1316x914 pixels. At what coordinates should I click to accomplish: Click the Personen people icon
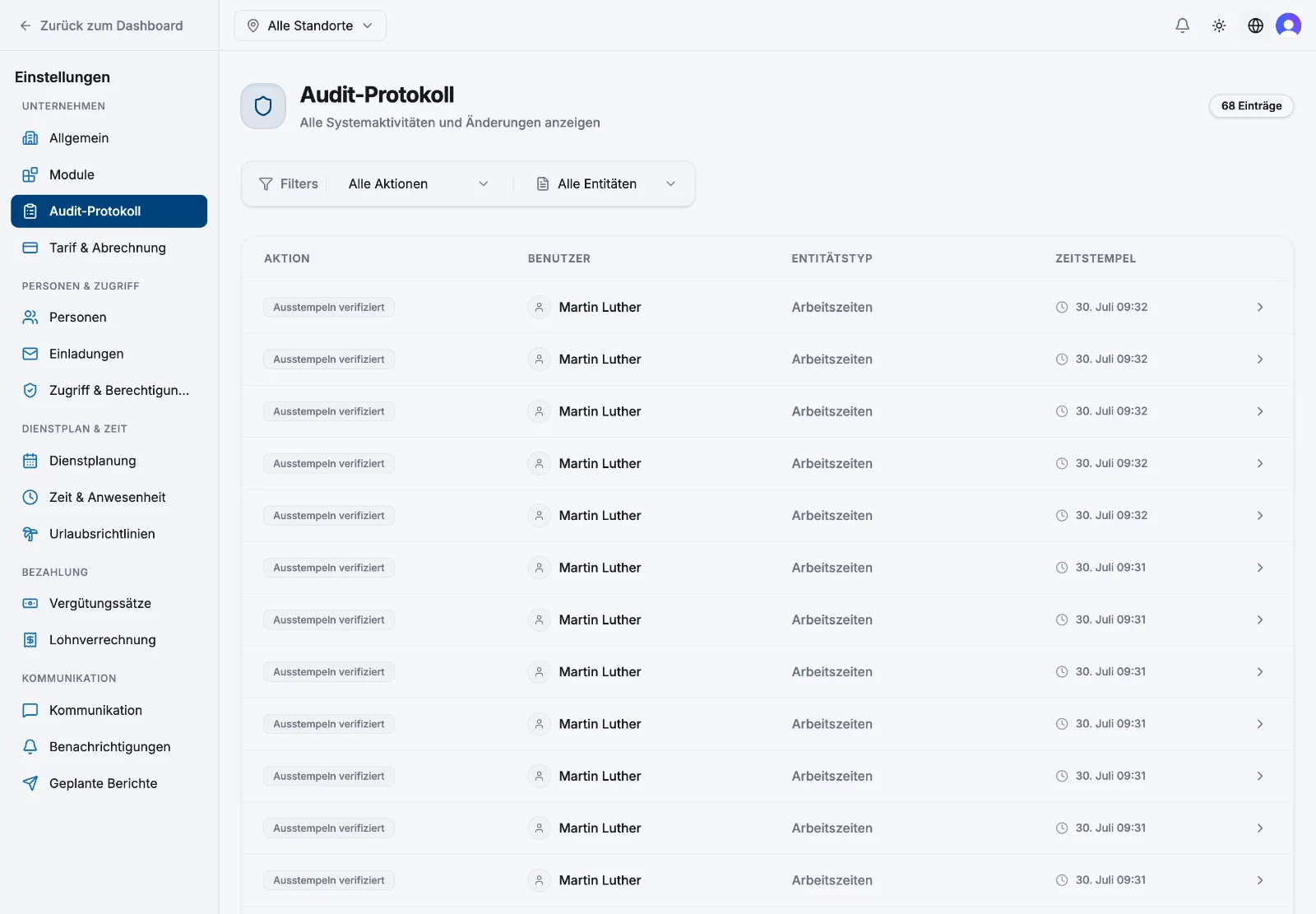point(30,317)
